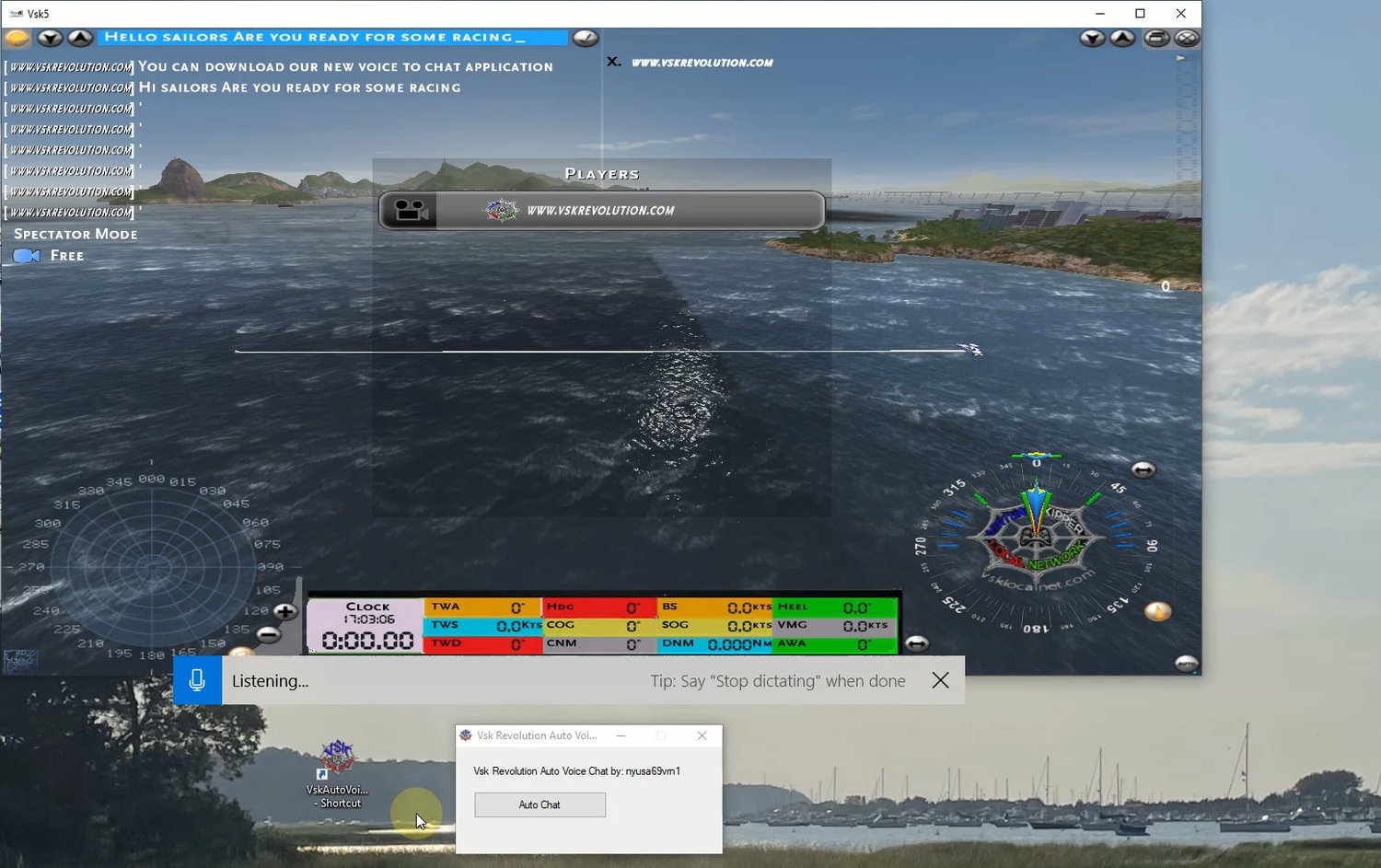Click the horizontal arrows button right of the instrument panel

916,643
